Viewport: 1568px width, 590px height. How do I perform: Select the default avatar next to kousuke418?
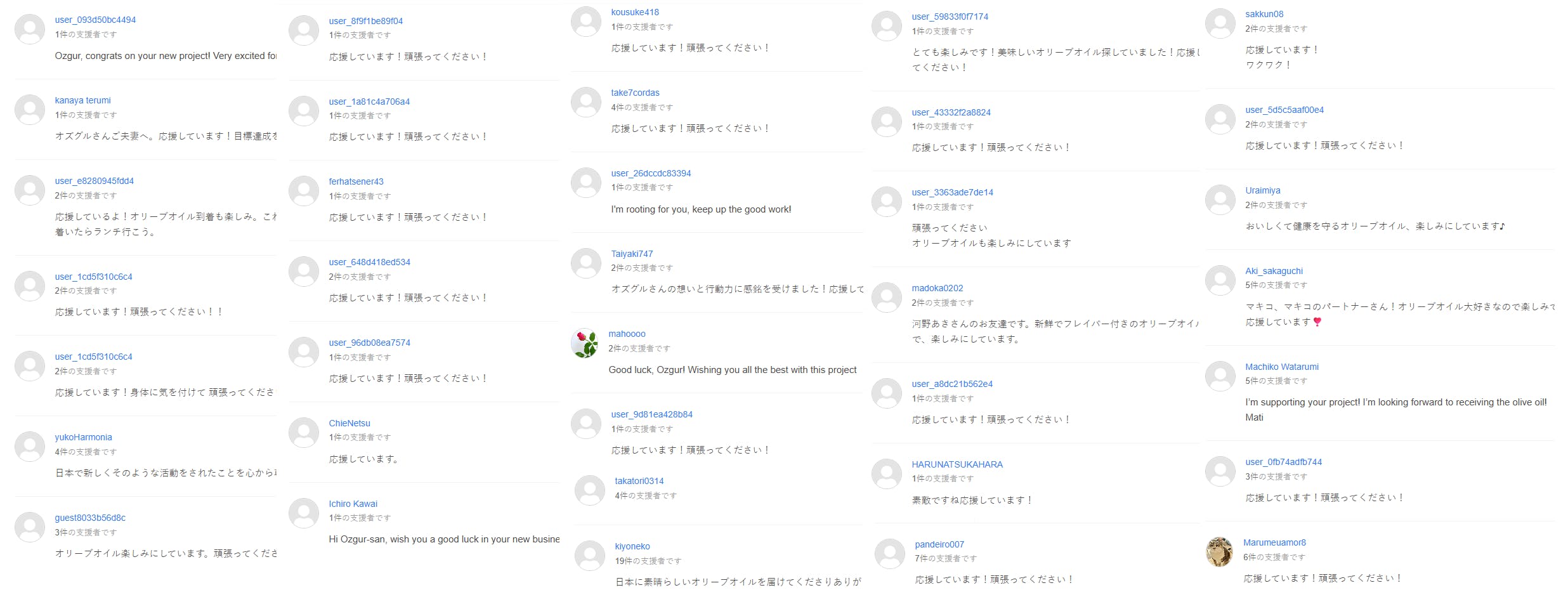(x=586, y=22)
